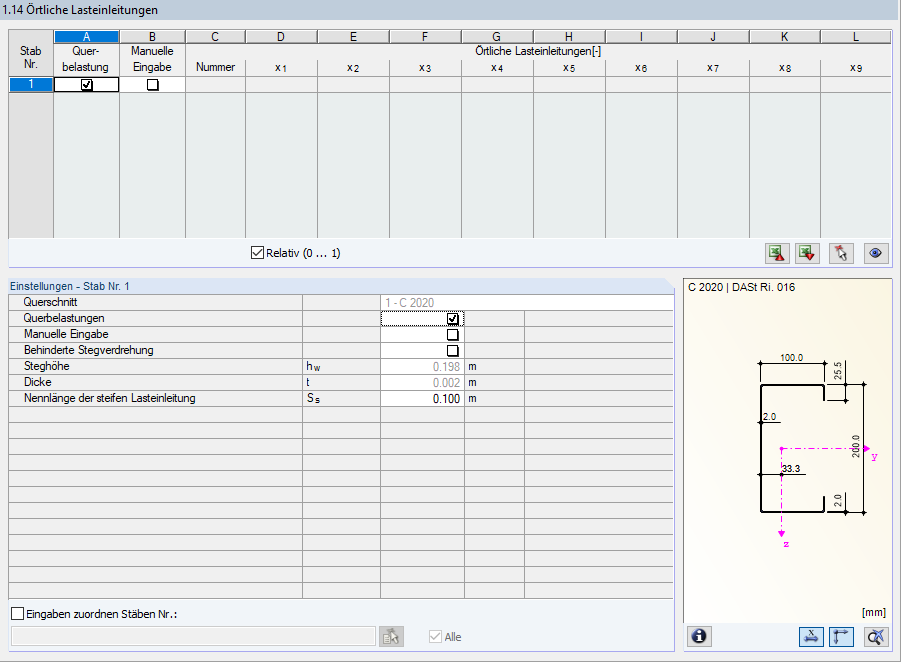Click disabled member pick icon next to input

391,637
